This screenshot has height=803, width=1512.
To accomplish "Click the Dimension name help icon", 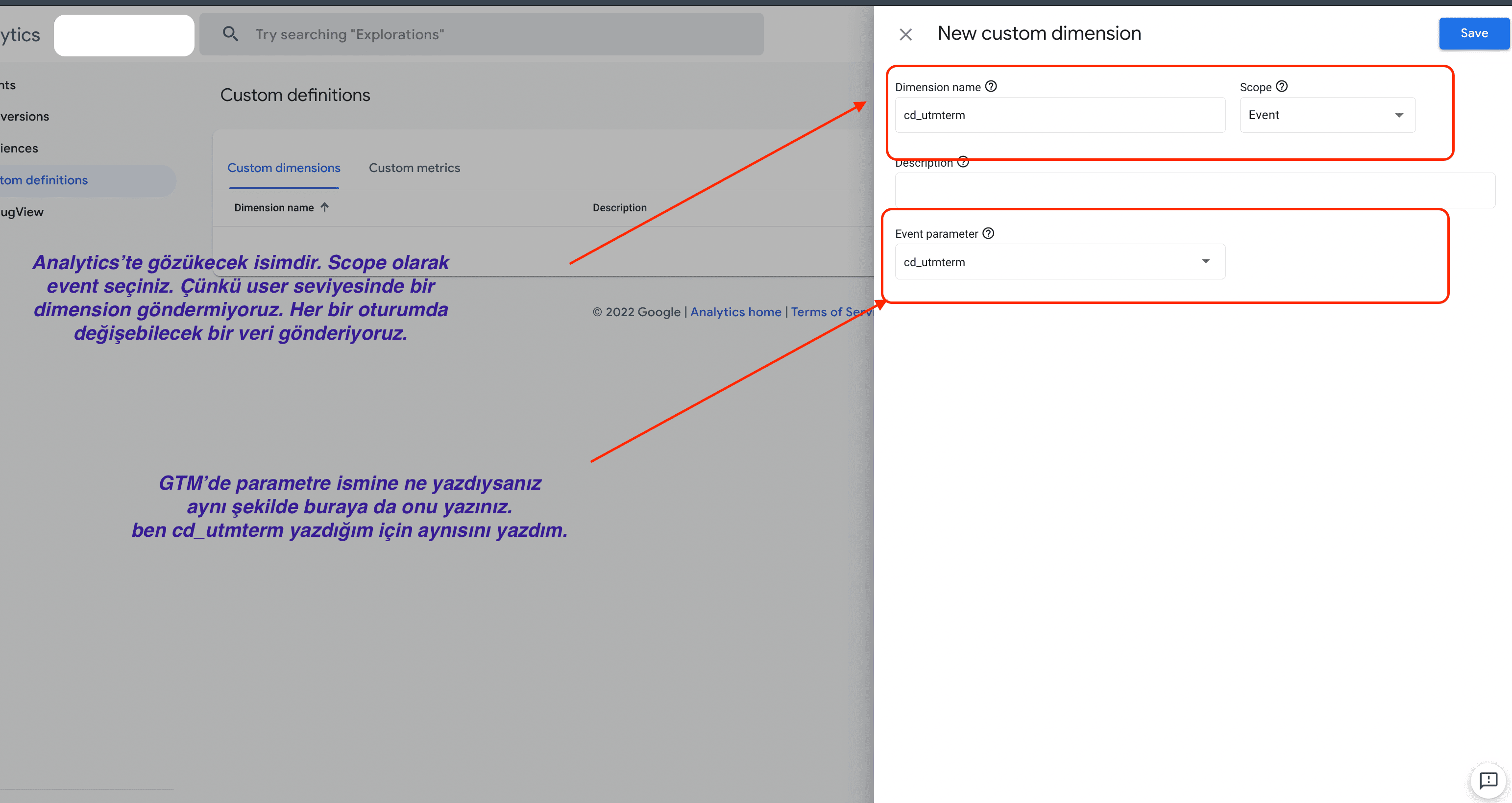I will point(991,86).
